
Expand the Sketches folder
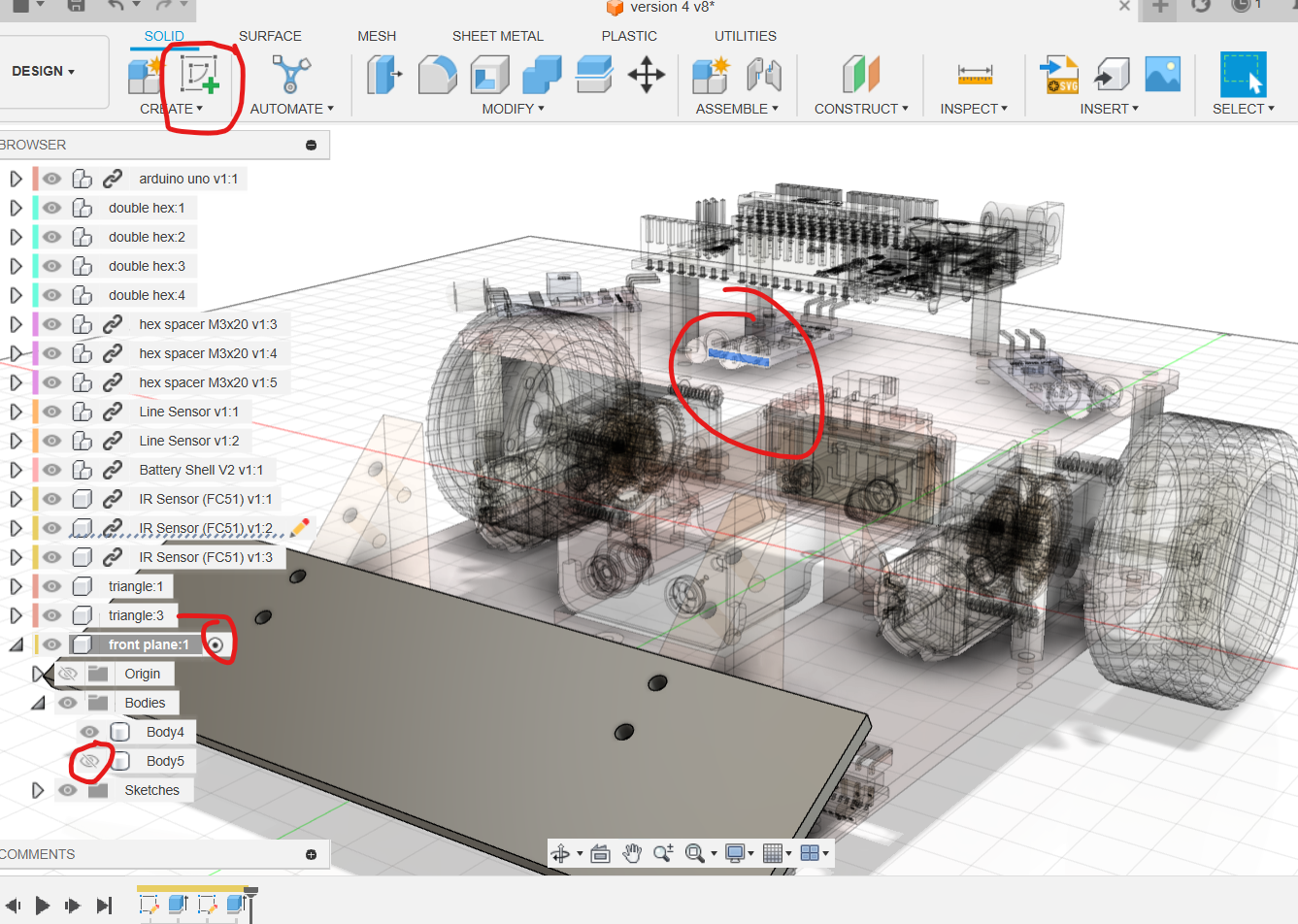click(x=38, y=790)
